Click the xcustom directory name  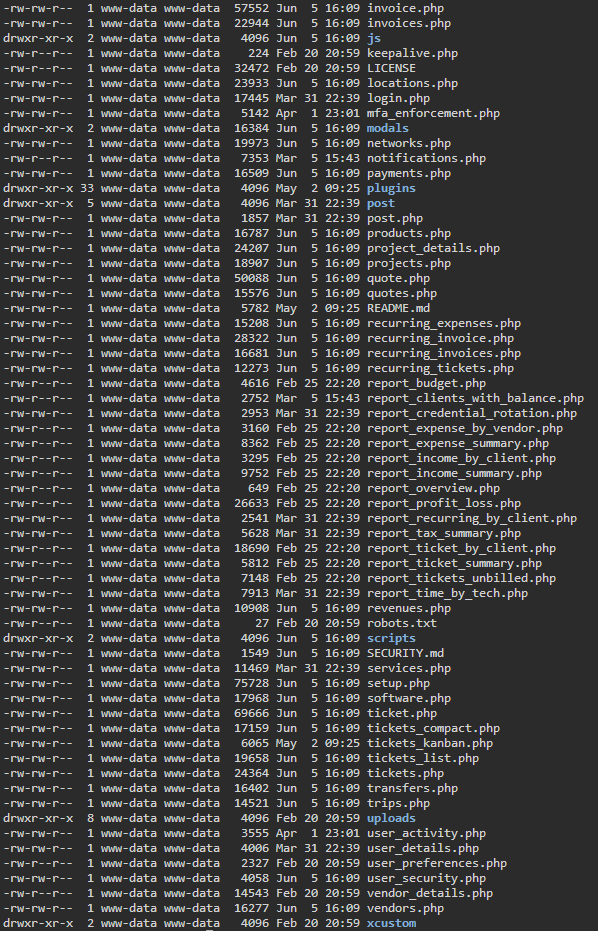point(391,923)
